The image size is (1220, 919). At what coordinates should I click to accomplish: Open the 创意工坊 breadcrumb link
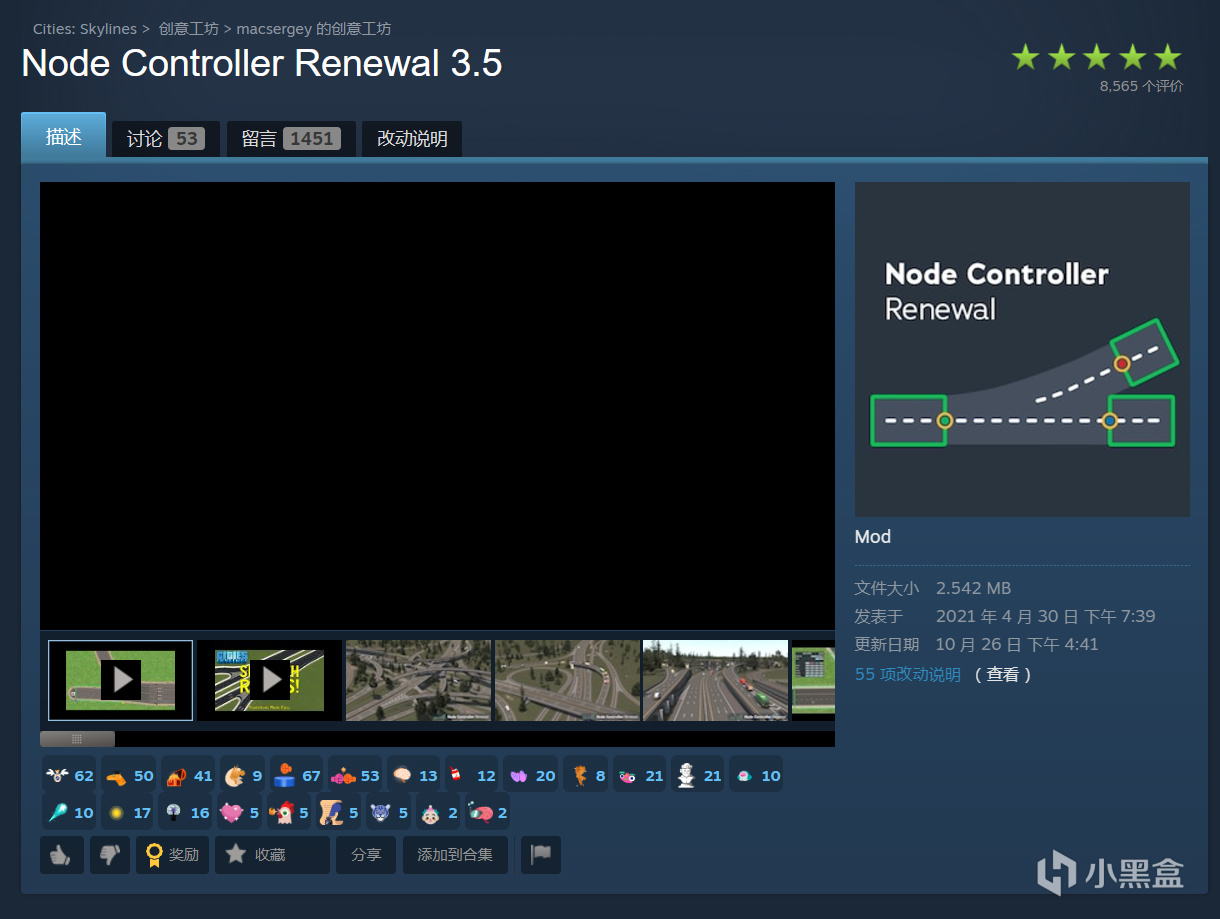tap(188, 29)
